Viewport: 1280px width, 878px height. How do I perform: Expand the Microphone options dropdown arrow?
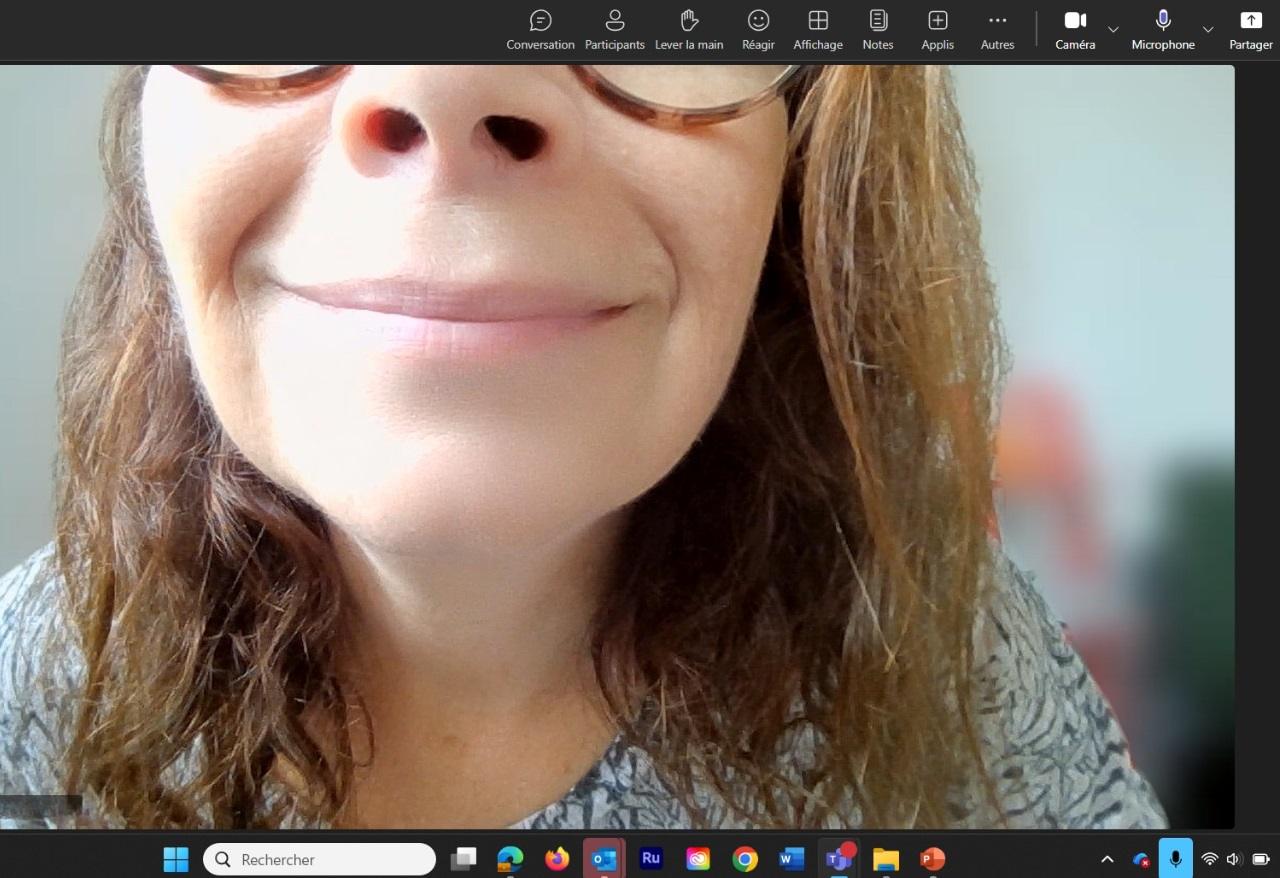point(1208,30)
